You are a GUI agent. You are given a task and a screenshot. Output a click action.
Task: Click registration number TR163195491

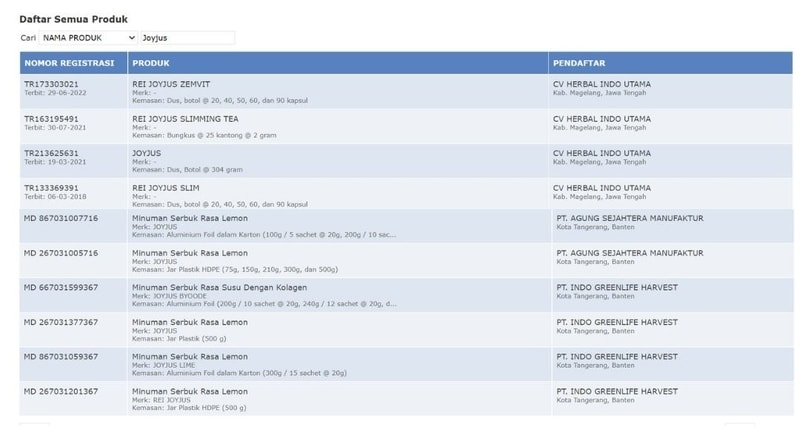pos(52,119)
